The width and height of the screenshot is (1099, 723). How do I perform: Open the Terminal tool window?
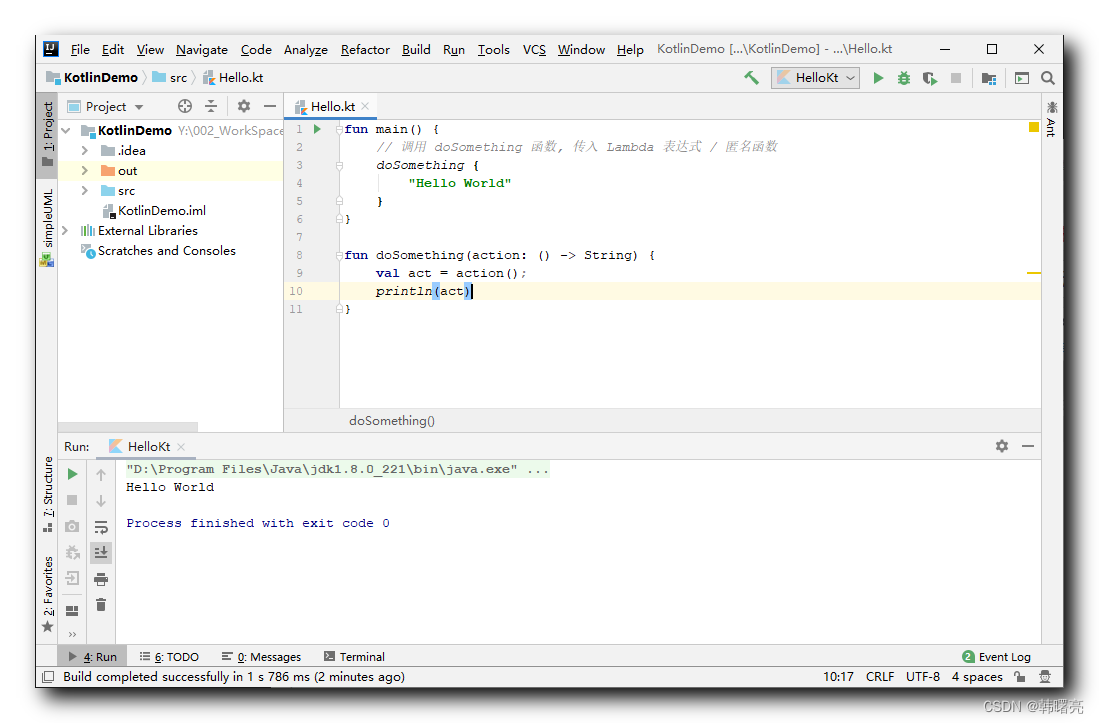click(354, 656)
